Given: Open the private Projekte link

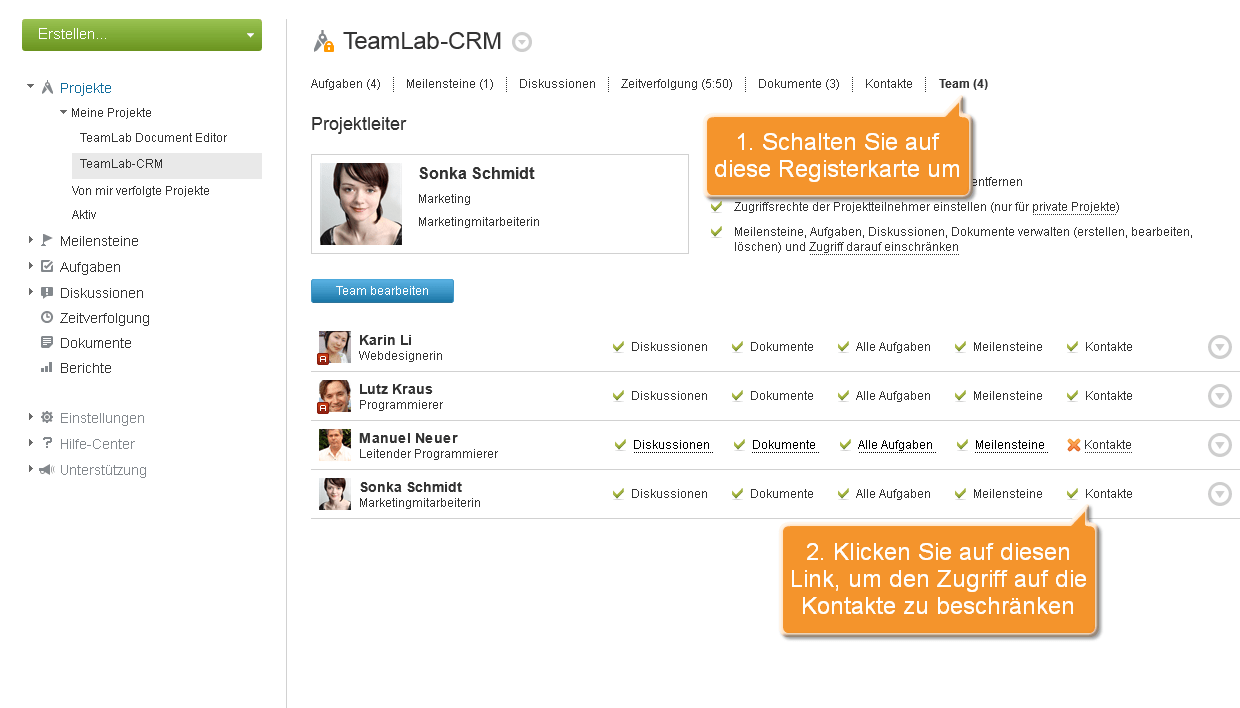Looking at the screenshot, I should (1074, 207).
